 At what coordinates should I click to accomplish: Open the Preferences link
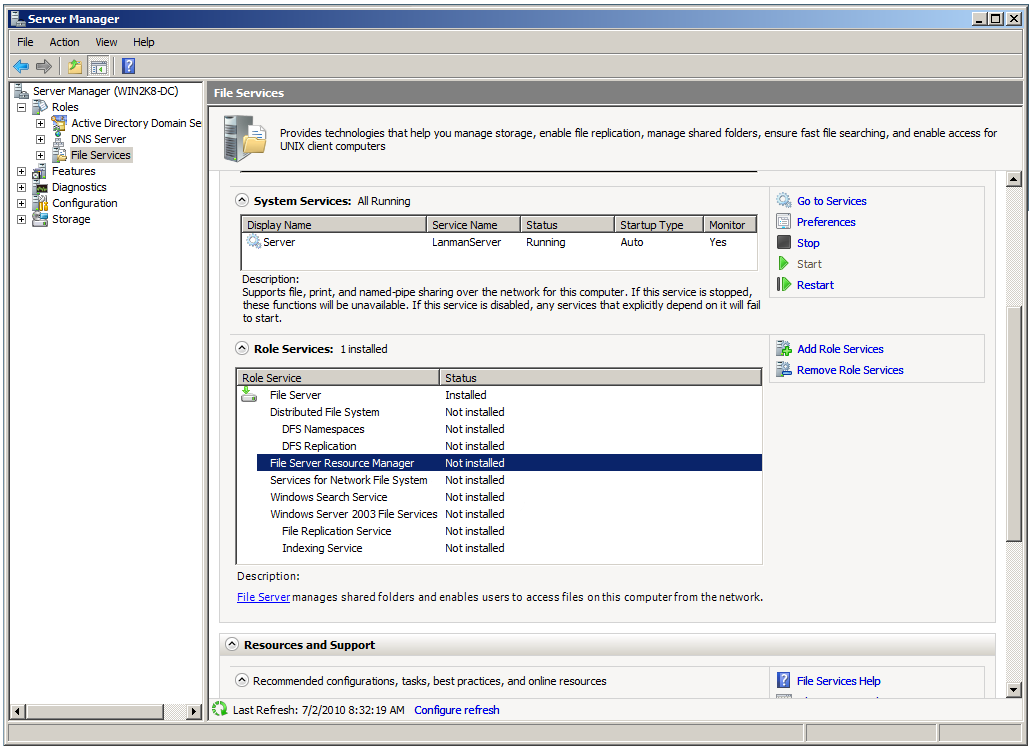coord(826,222)
